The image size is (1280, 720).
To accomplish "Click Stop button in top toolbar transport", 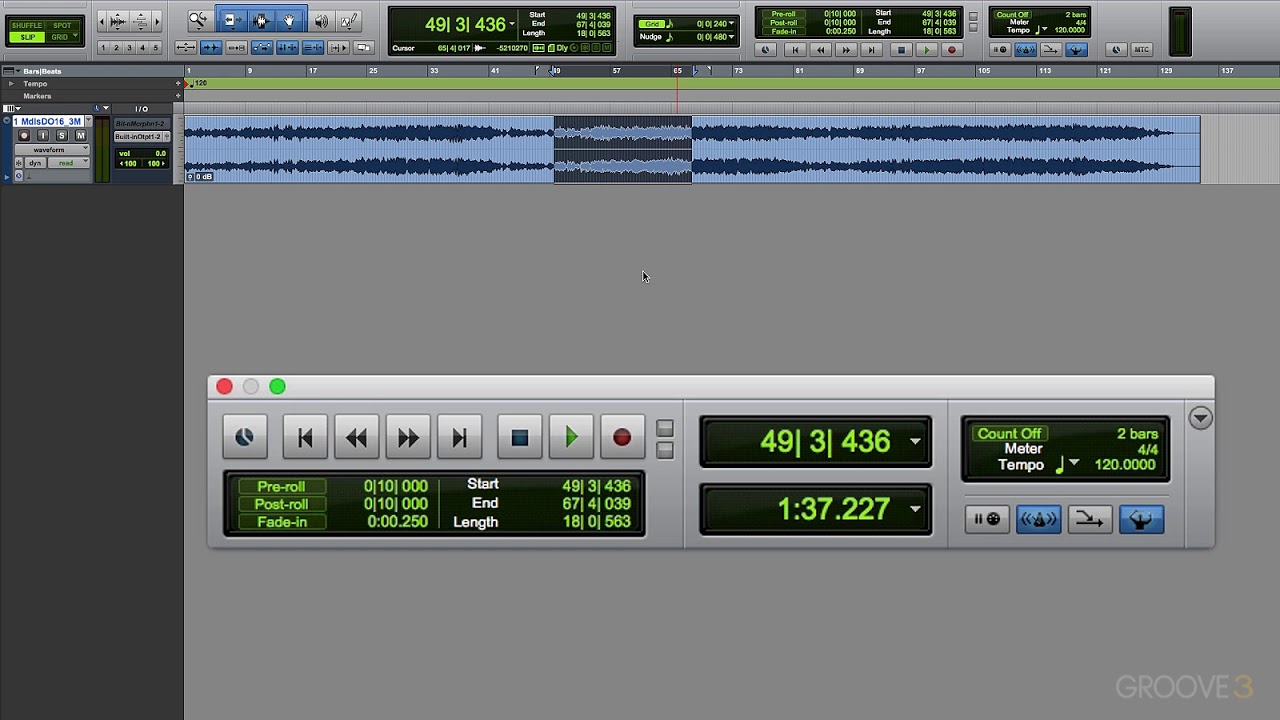I will (x=900, y=50).
